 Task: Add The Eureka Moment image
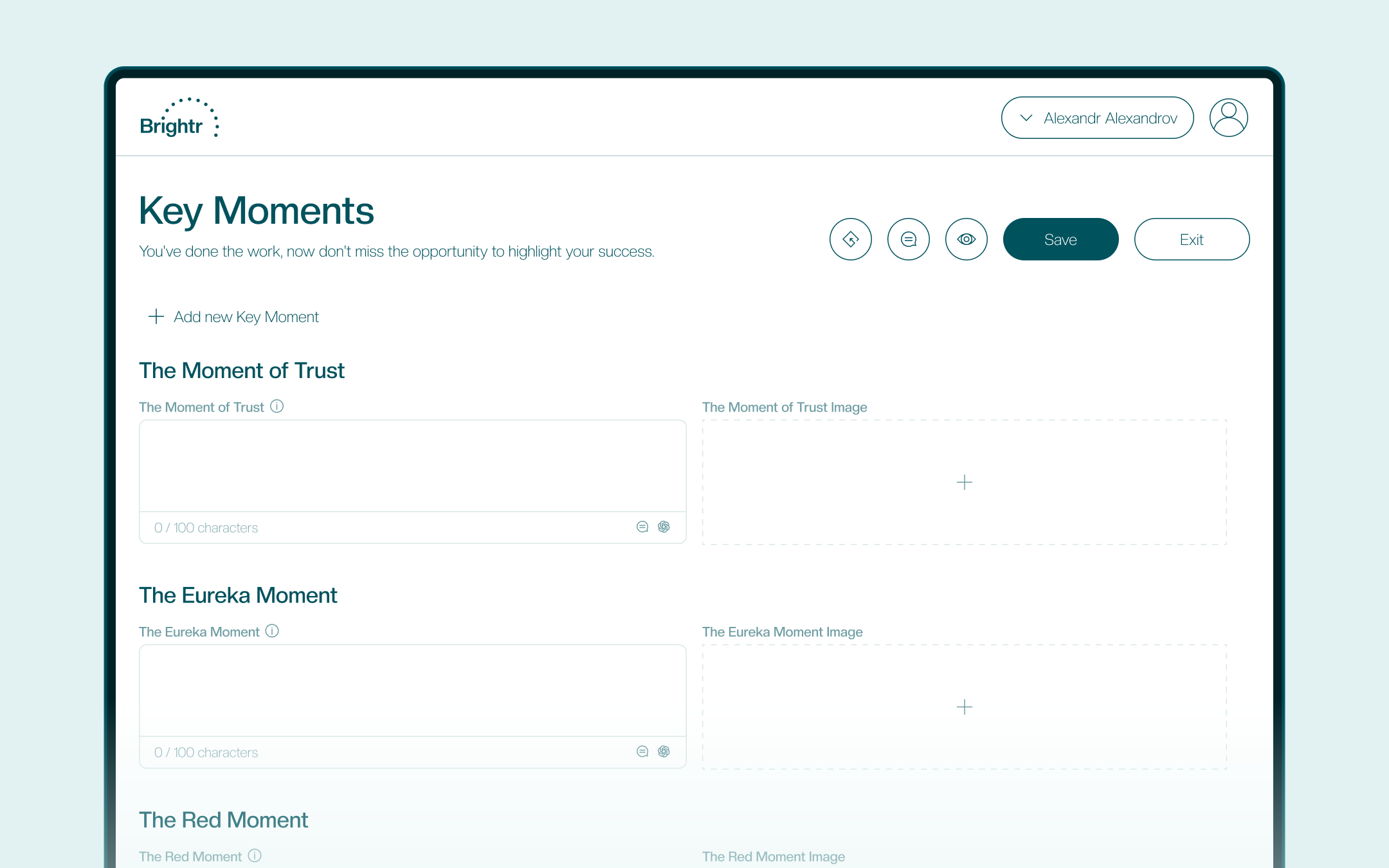tap(964, 707)
